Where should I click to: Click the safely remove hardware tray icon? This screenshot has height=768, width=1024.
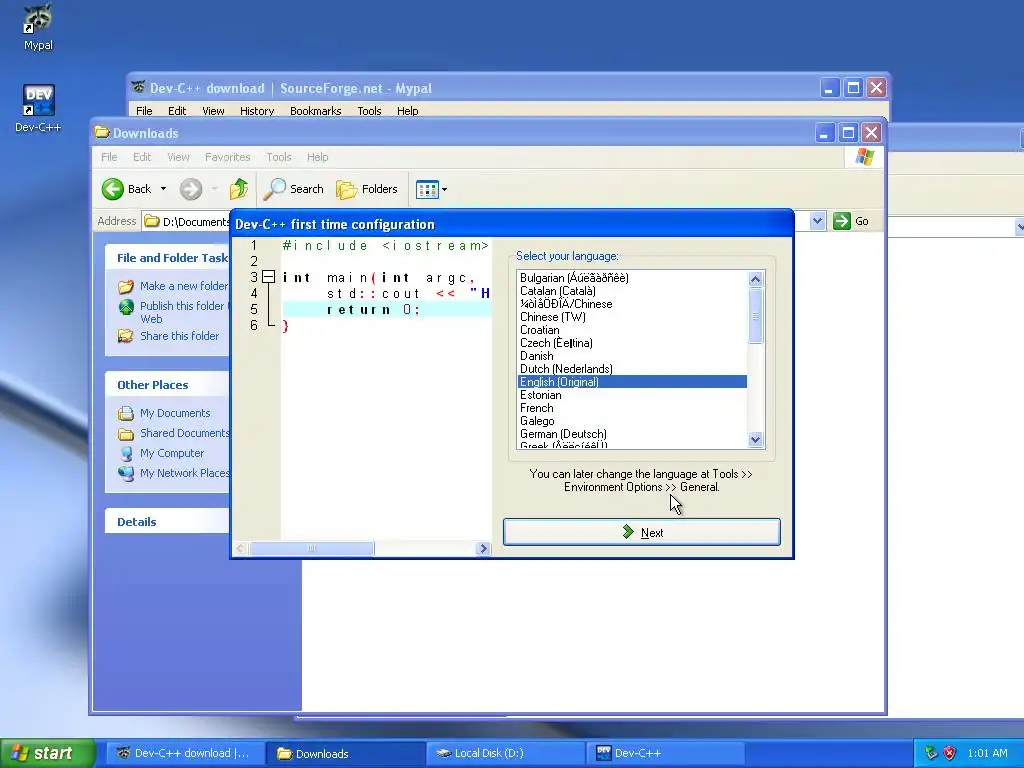pyautogui.click(x=931, y=753)
